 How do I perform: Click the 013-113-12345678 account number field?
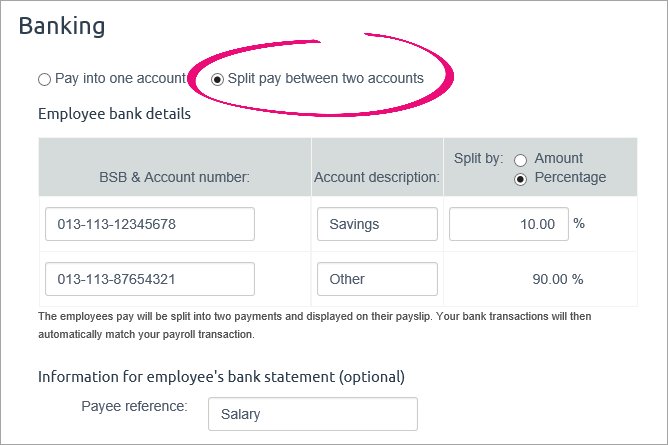click(x=150, y=224)
